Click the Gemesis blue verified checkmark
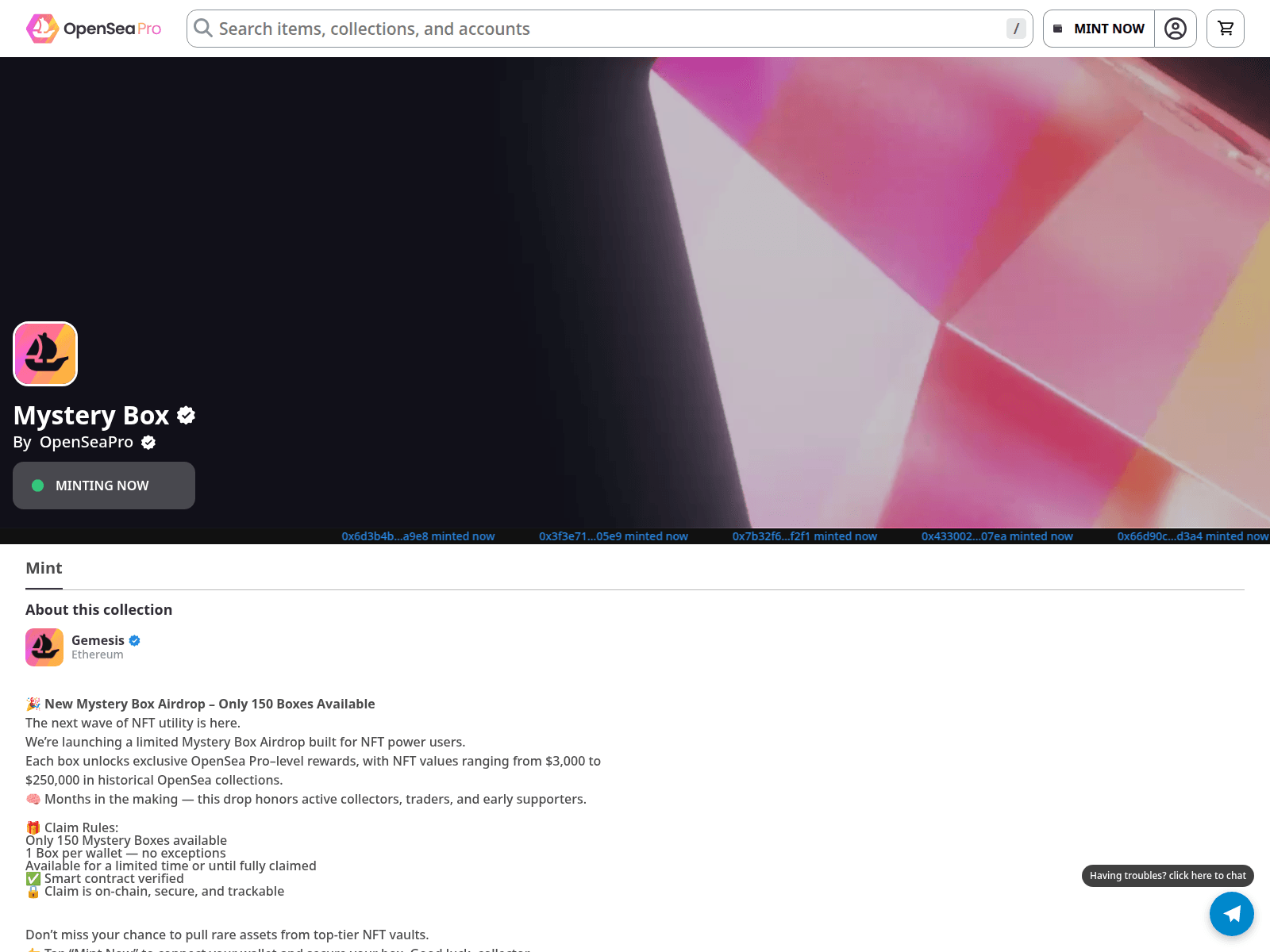Image resolution: width=1270 pixels, height=952 pixels. [x=135, y=641]
